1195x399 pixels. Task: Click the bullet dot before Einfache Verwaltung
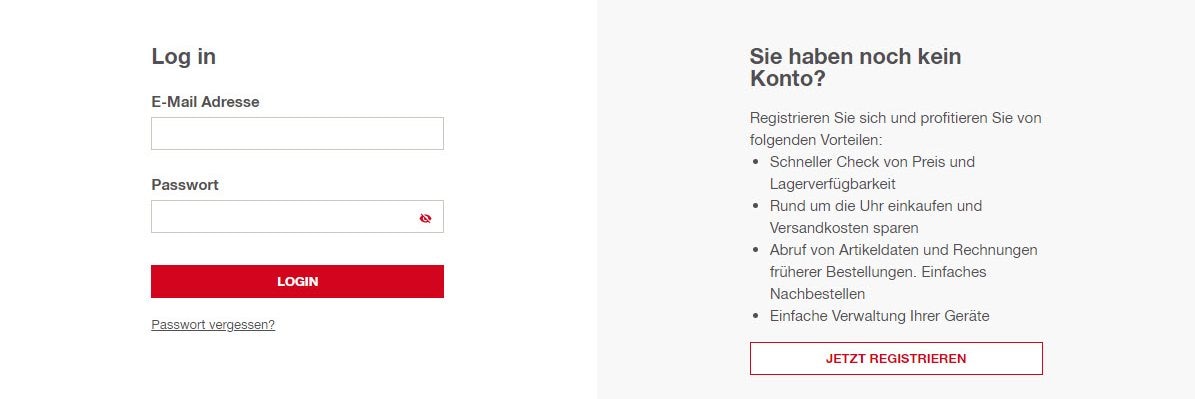coord(755,316)
